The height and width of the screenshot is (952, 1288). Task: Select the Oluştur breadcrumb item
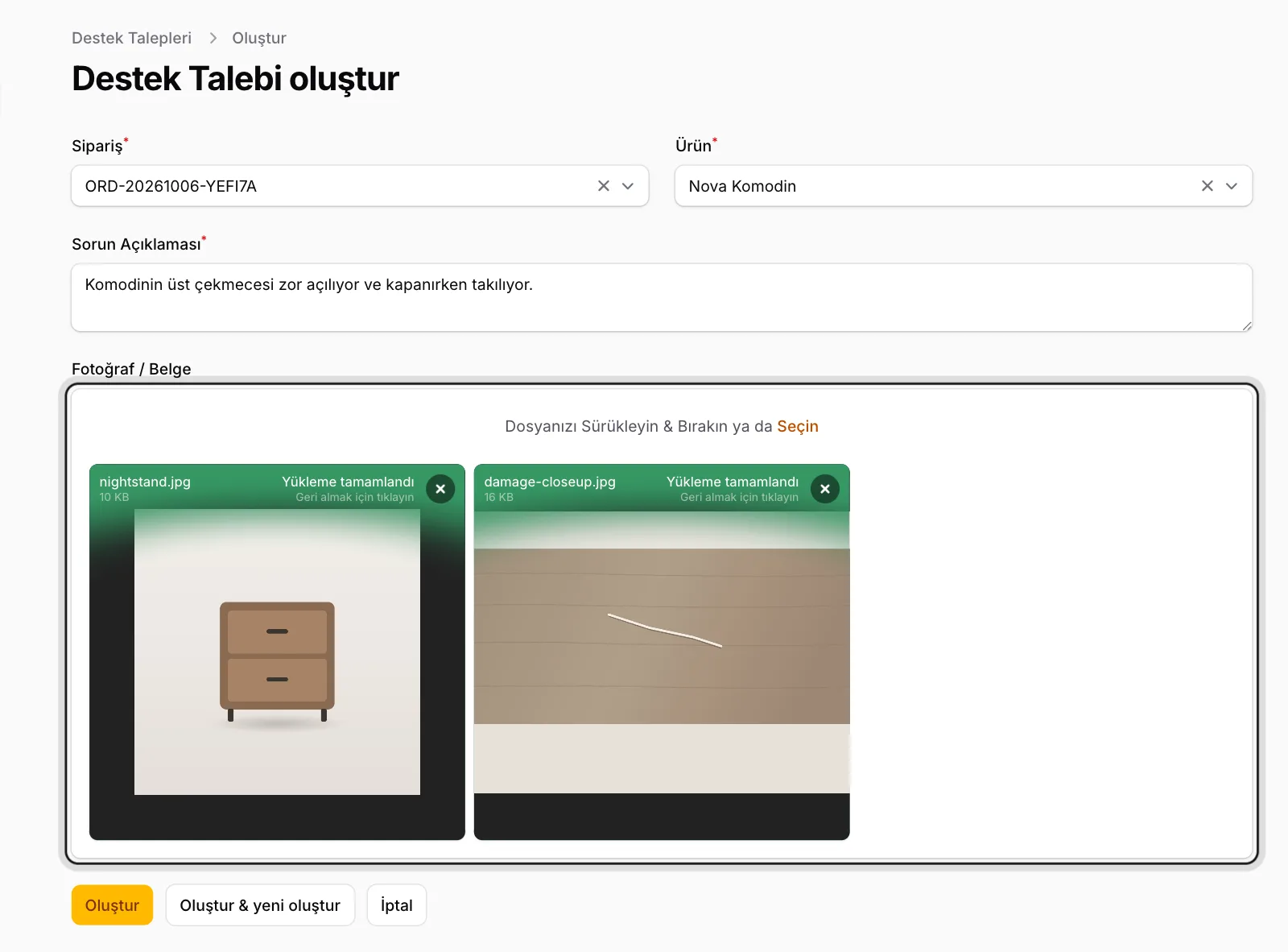(x=259, y=38)
